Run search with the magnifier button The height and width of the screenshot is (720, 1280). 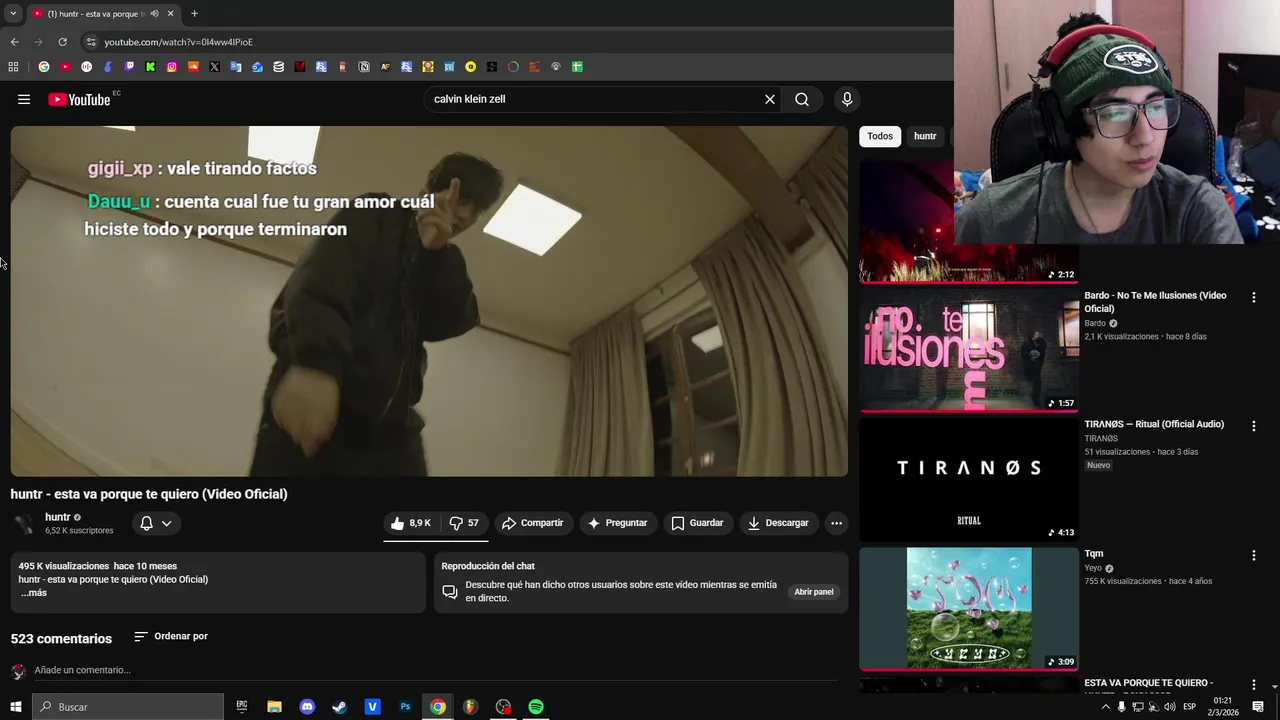pyautogui.click(x=802, y=99)
